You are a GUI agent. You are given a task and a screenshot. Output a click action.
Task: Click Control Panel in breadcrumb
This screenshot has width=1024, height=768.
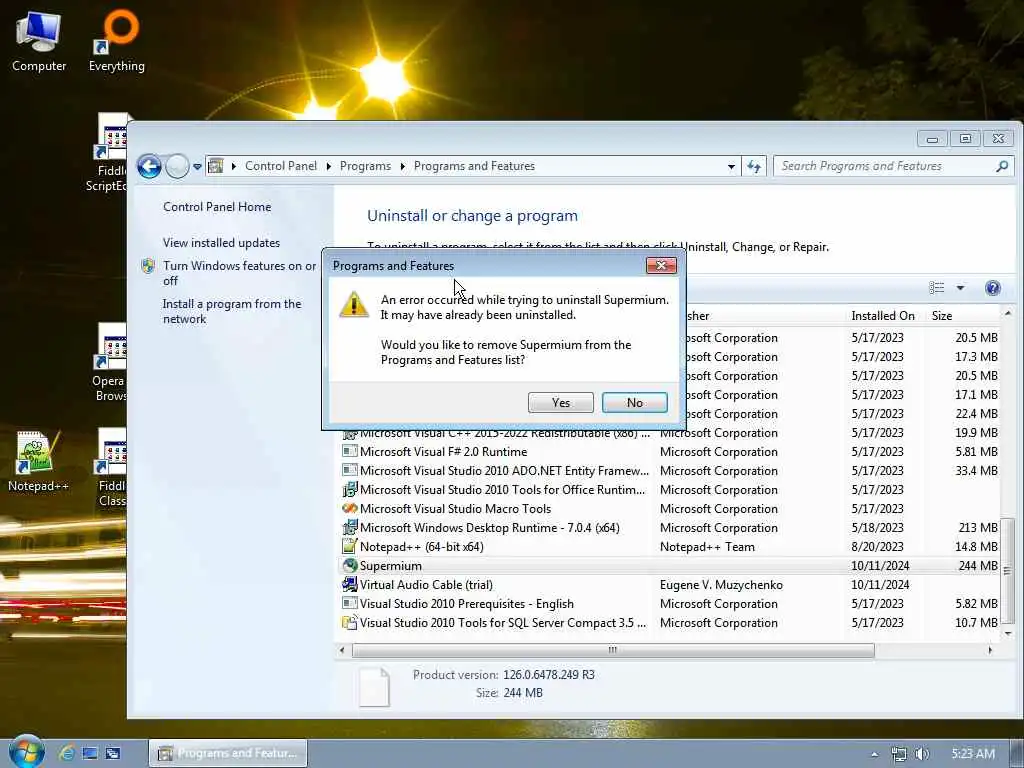pyautogui.click(x=281, y=166)
